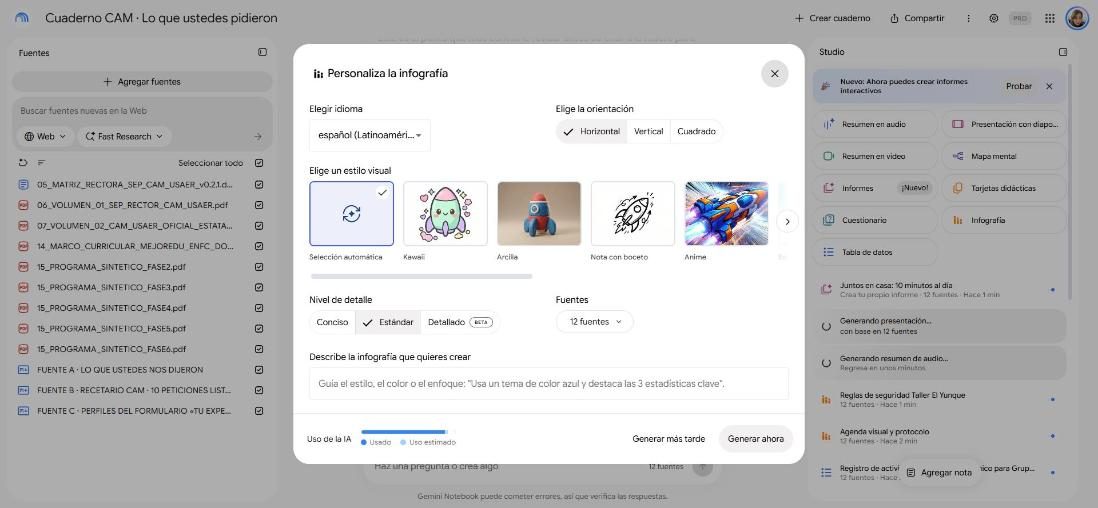Open the Web source type dropdown
The width and height of the screenshot is (1098, 508).
click(46, 137)
